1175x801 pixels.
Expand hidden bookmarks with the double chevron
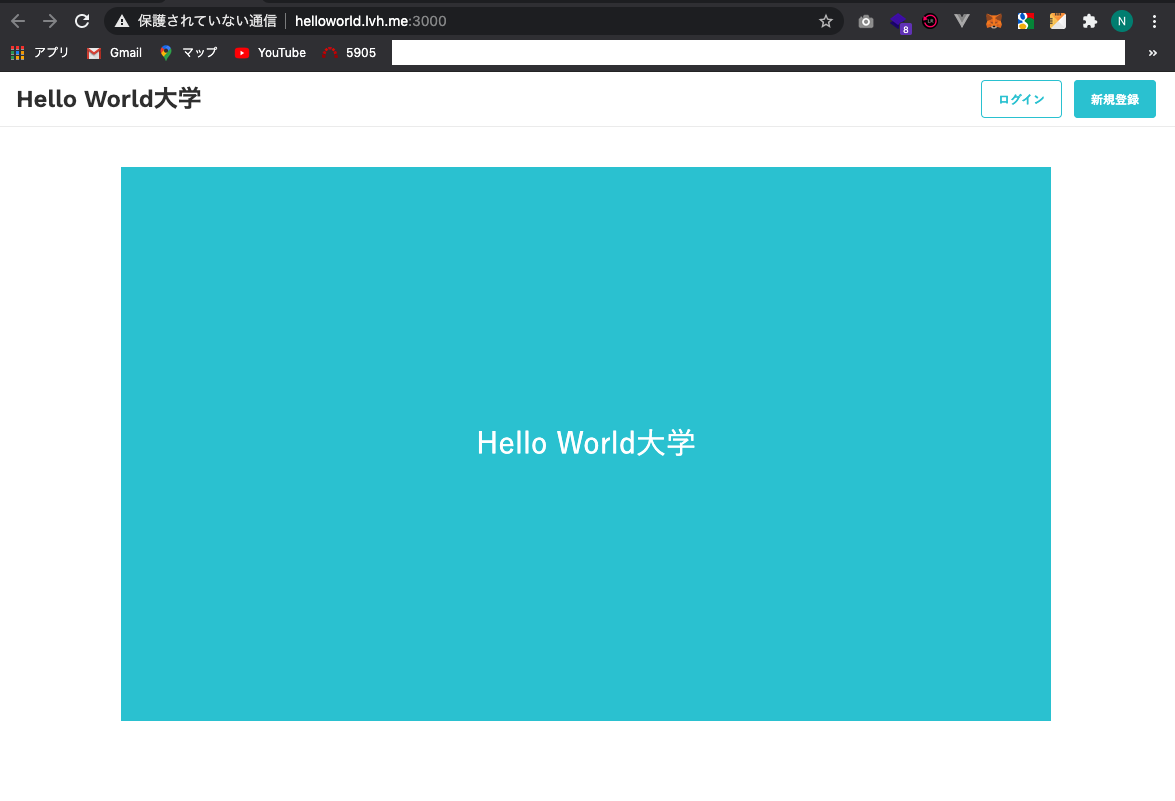1152,53
